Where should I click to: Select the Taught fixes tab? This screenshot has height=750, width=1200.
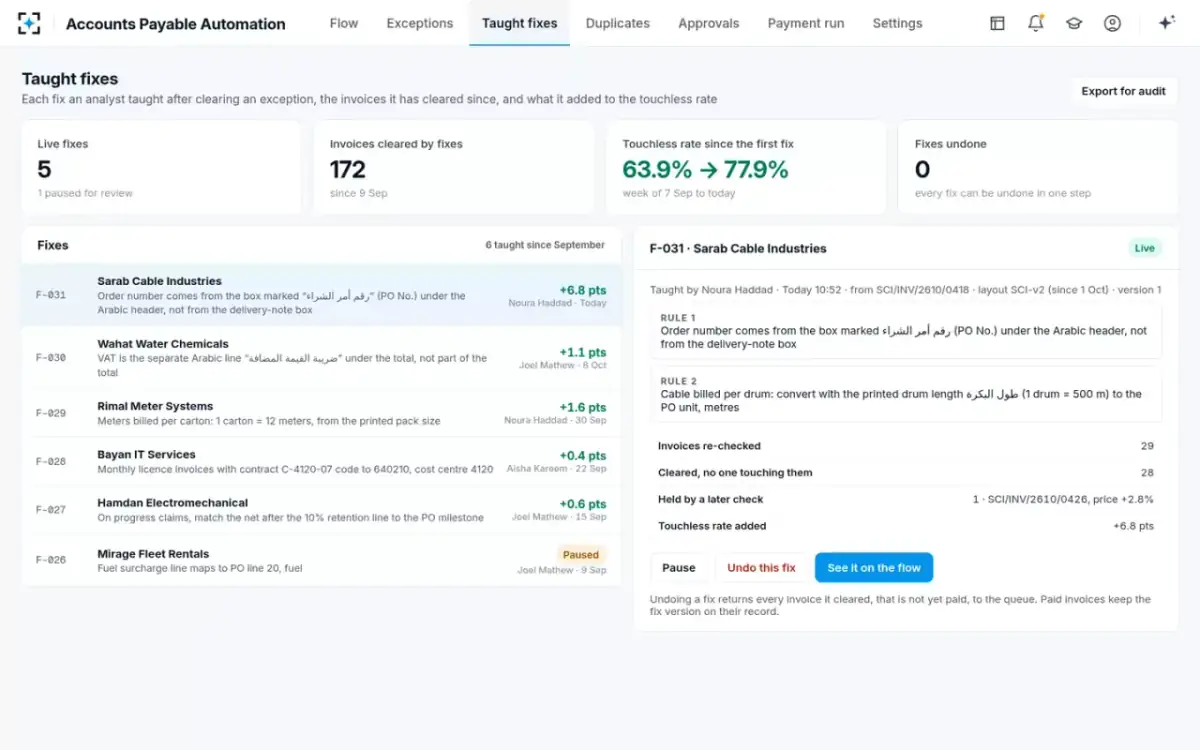tap(520, 23)
